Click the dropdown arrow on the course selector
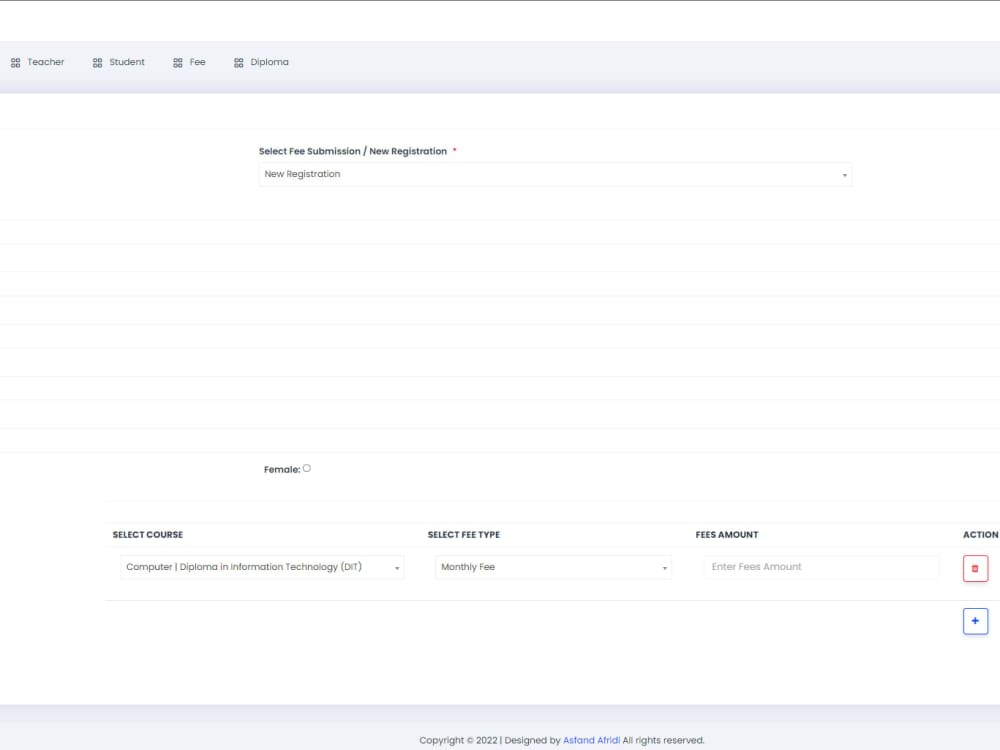1000x750 pixels. [x=396, y=567]
